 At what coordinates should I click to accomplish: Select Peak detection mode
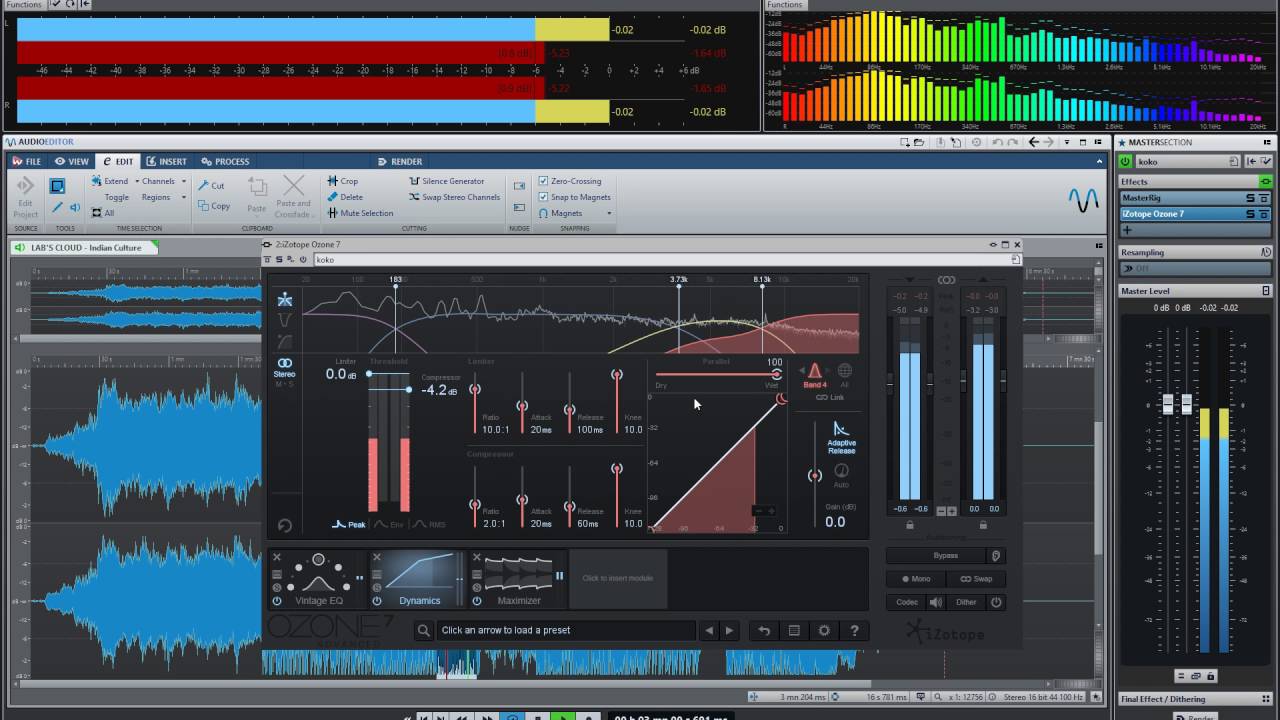(349, 524)
